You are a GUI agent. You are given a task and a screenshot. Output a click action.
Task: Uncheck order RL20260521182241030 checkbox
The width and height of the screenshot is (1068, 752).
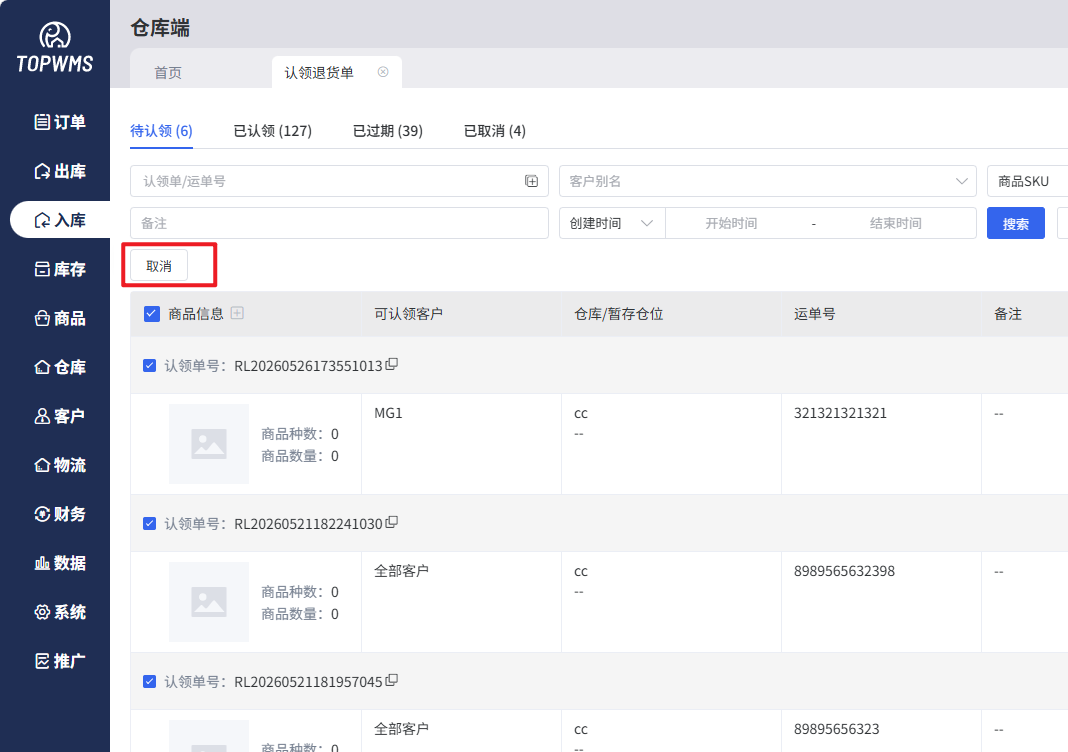(149, 524)
